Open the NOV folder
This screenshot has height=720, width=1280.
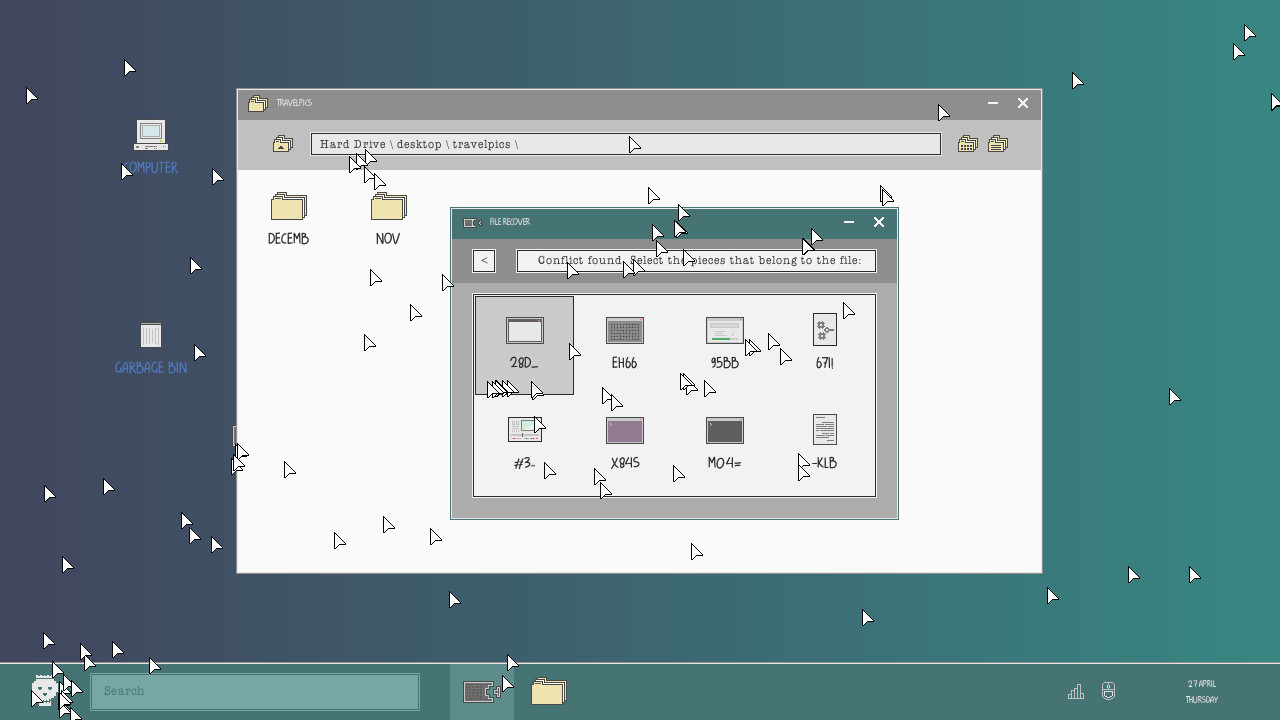coord(388,219)
